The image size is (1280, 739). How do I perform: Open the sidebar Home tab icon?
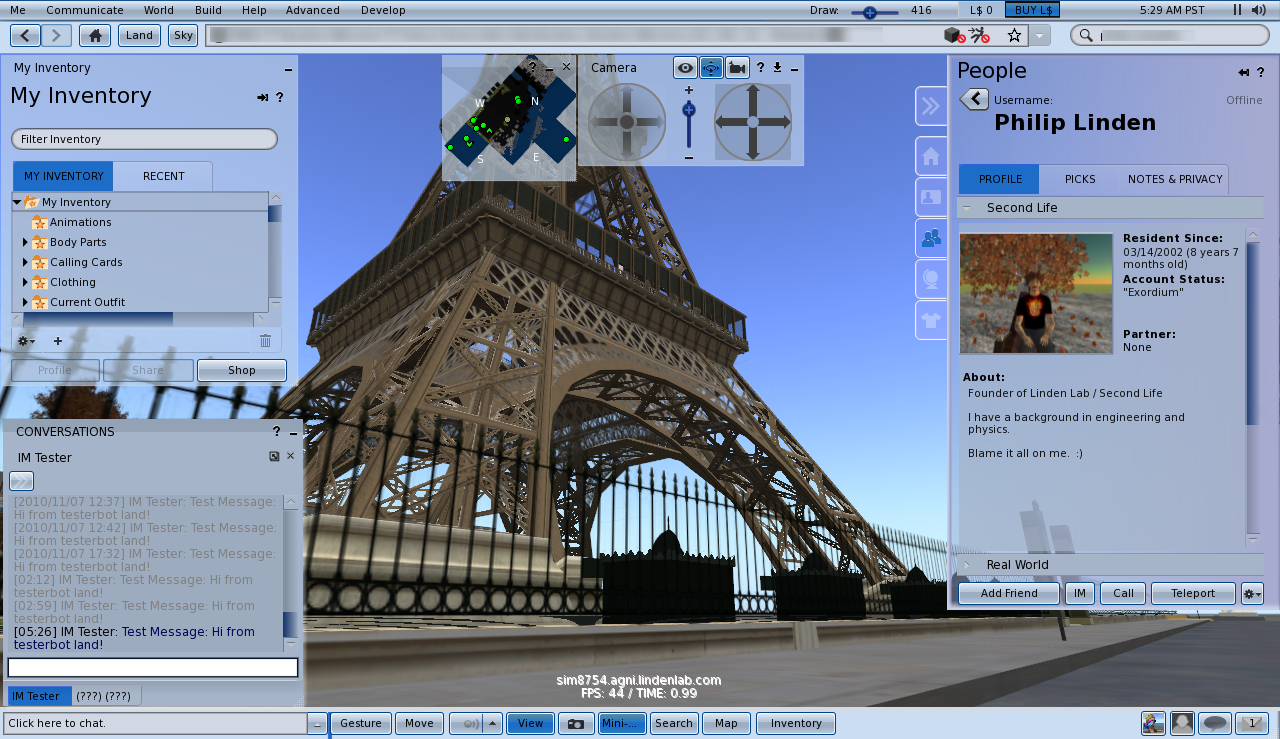[931, 156]
